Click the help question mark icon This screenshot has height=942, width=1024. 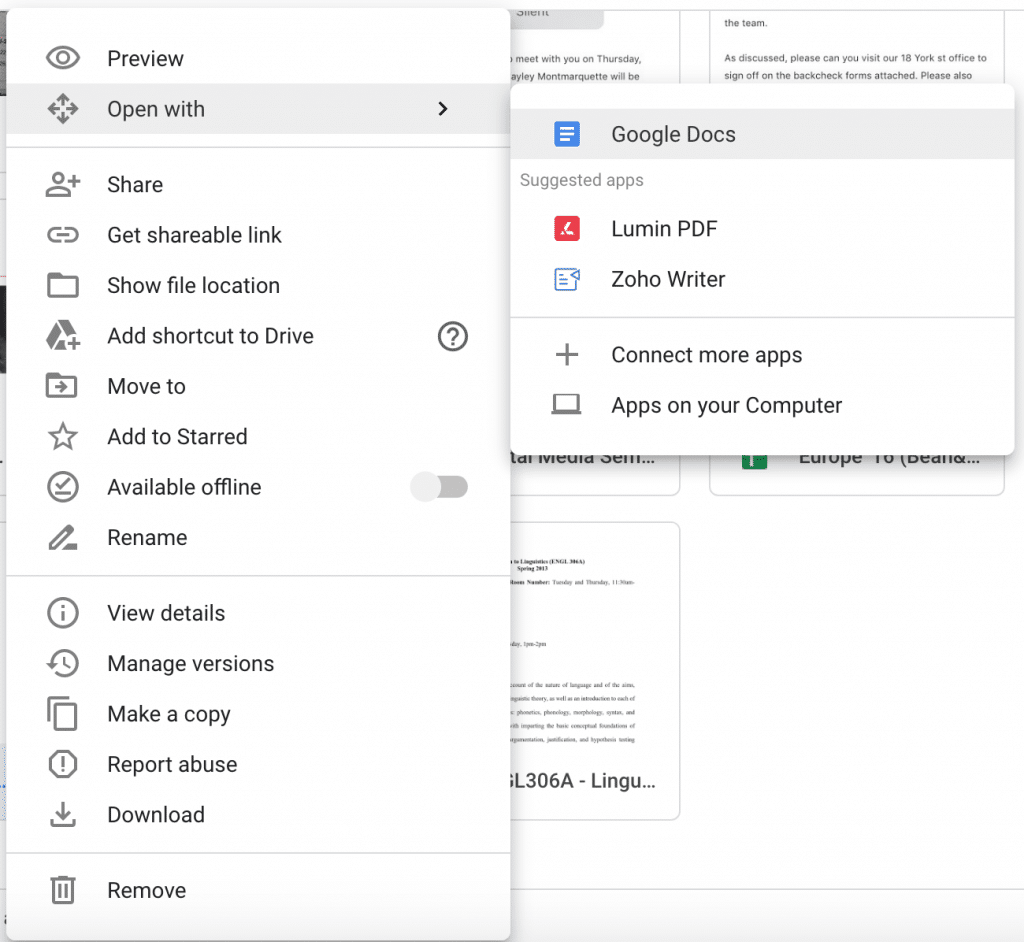point(453,337)
